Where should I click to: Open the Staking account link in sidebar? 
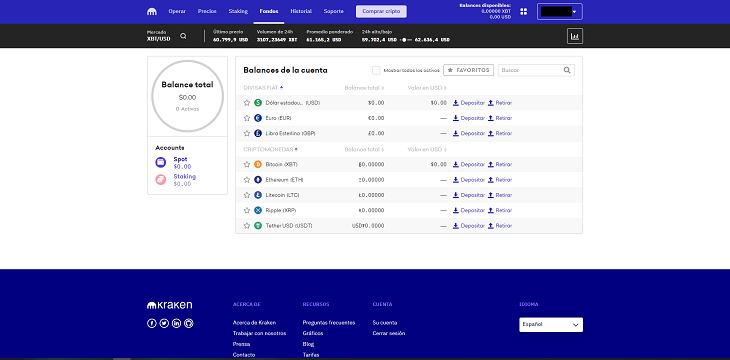click(184, 177)
